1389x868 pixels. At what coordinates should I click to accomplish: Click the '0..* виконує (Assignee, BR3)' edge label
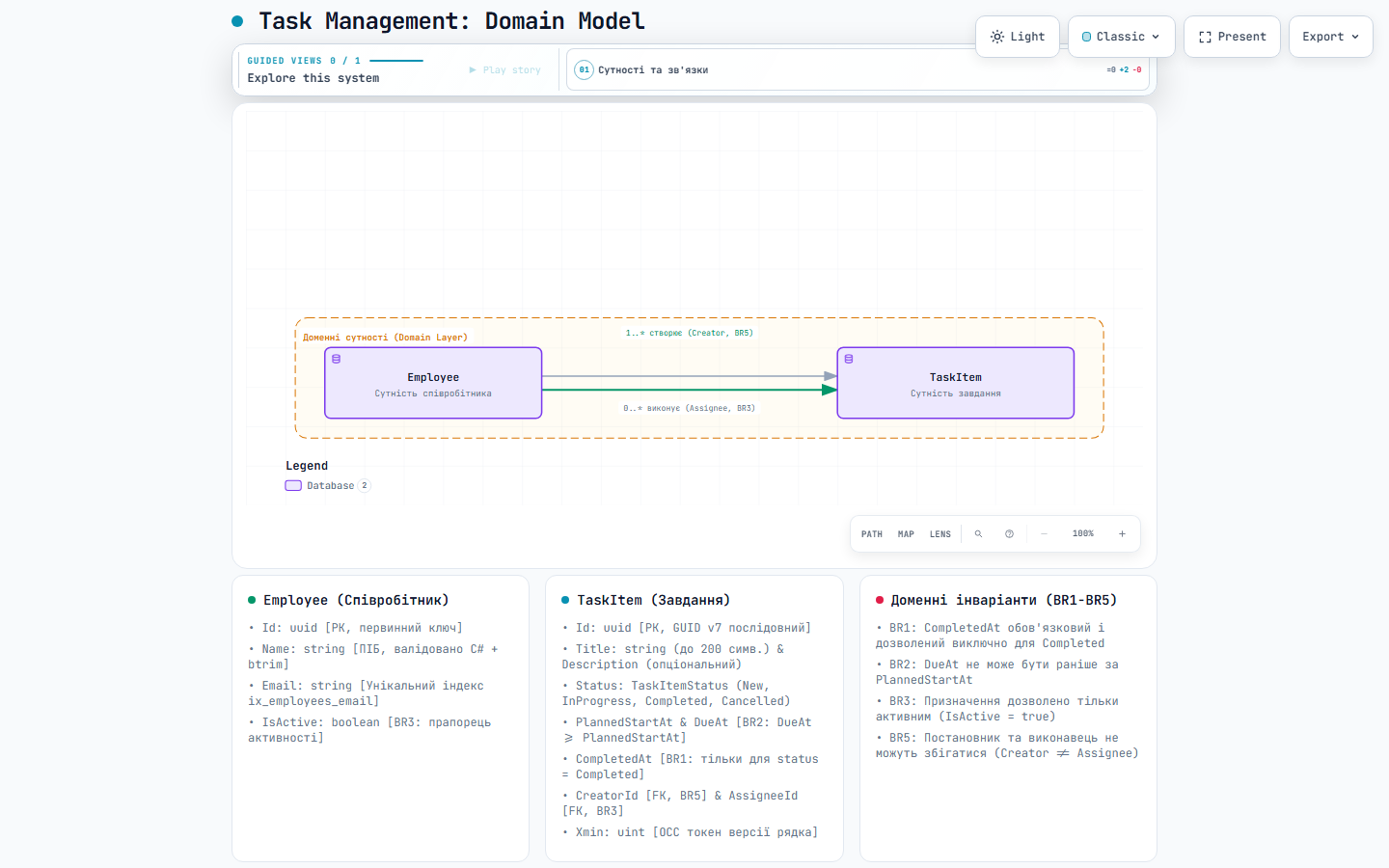(x=689, y=408)
